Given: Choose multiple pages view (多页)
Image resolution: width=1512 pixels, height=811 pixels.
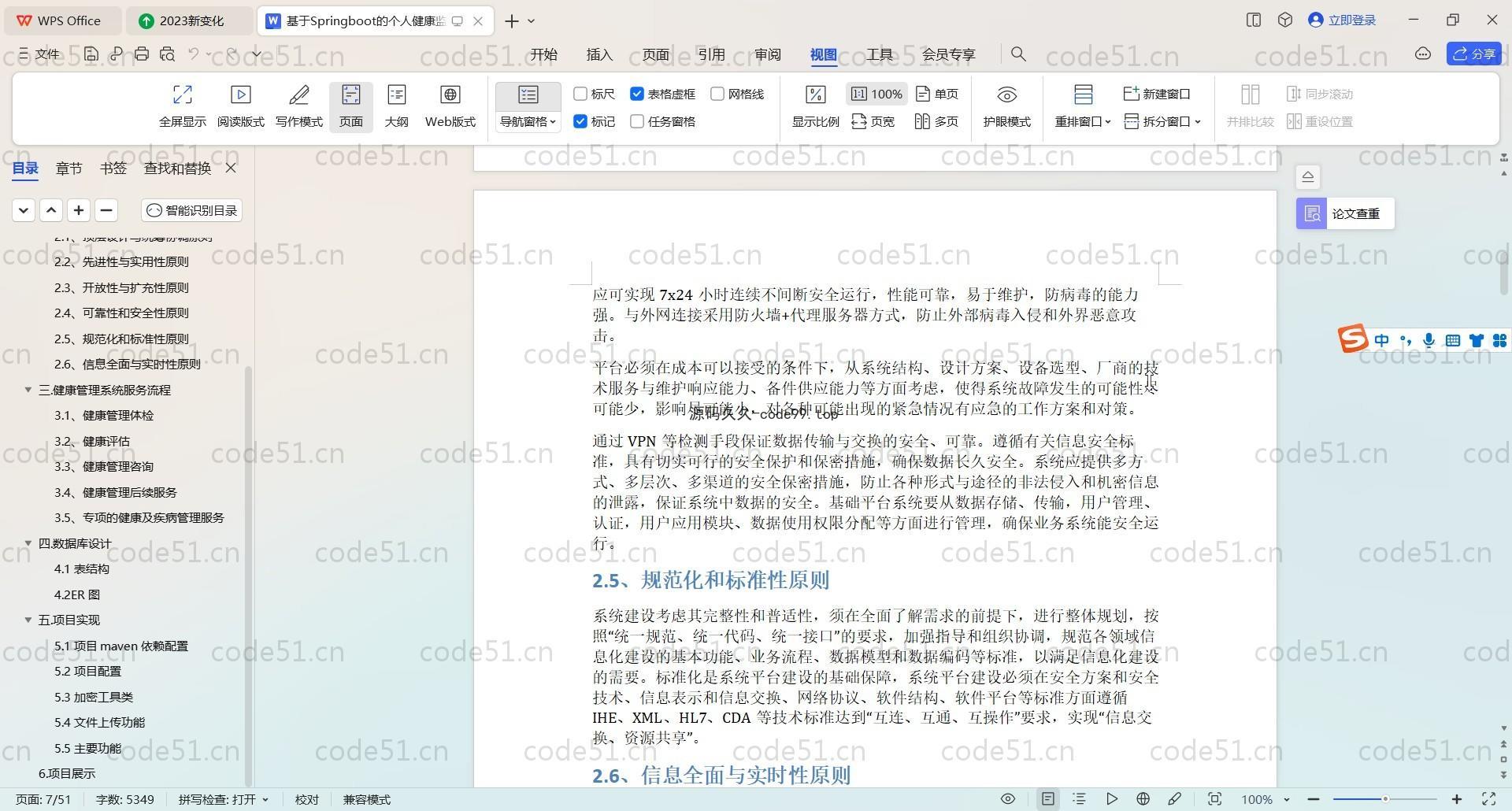Looking at the screenshot, I should pos(936,121).
